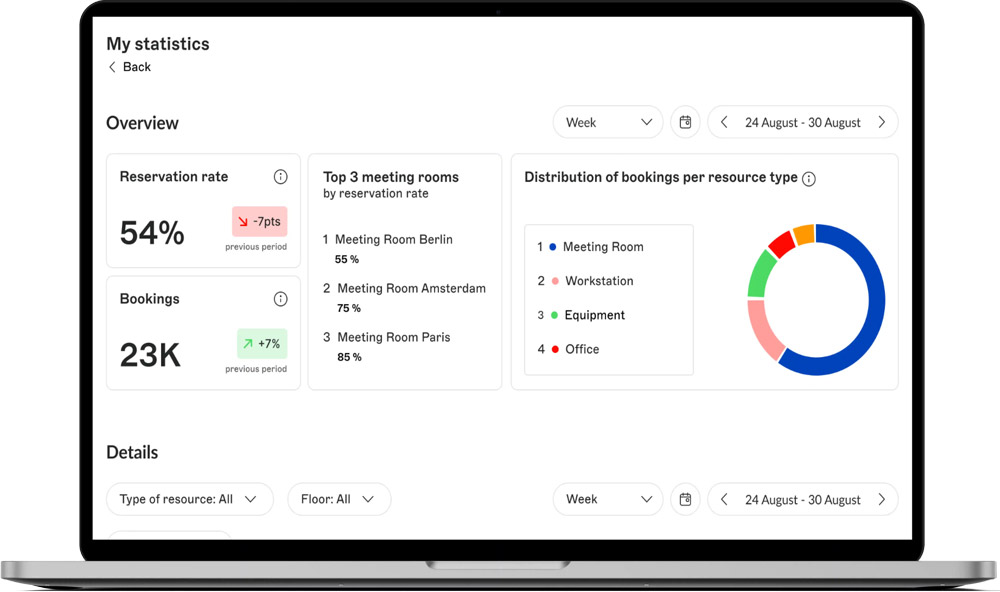The height and width of the screenshot is (592, 1000).
Task: Select Meeting Room Berlin in top rooms
Action: pos(393,240)
